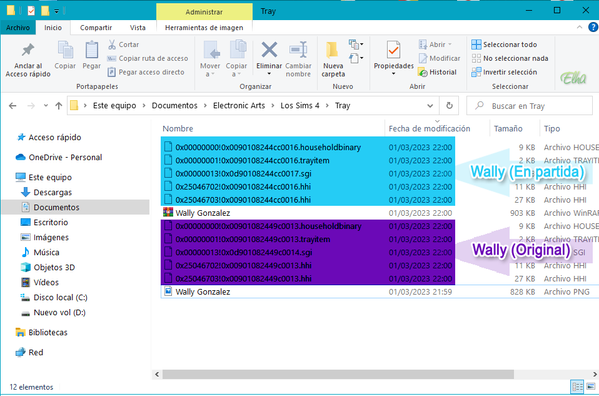Viewport: 599px width, 396px height.
Task: Open the Copiar a menu
Action: [x=236, y=60]
